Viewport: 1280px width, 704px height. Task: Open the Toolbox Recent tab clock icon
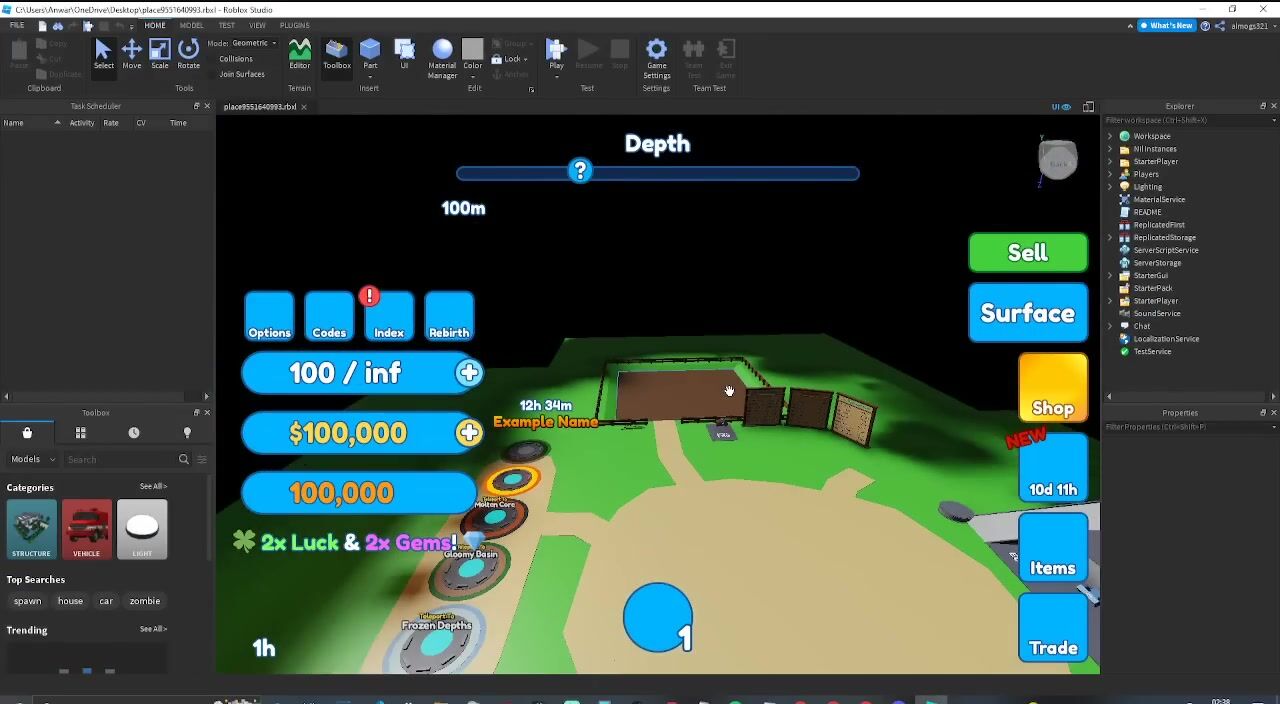(x=133, y=433)
